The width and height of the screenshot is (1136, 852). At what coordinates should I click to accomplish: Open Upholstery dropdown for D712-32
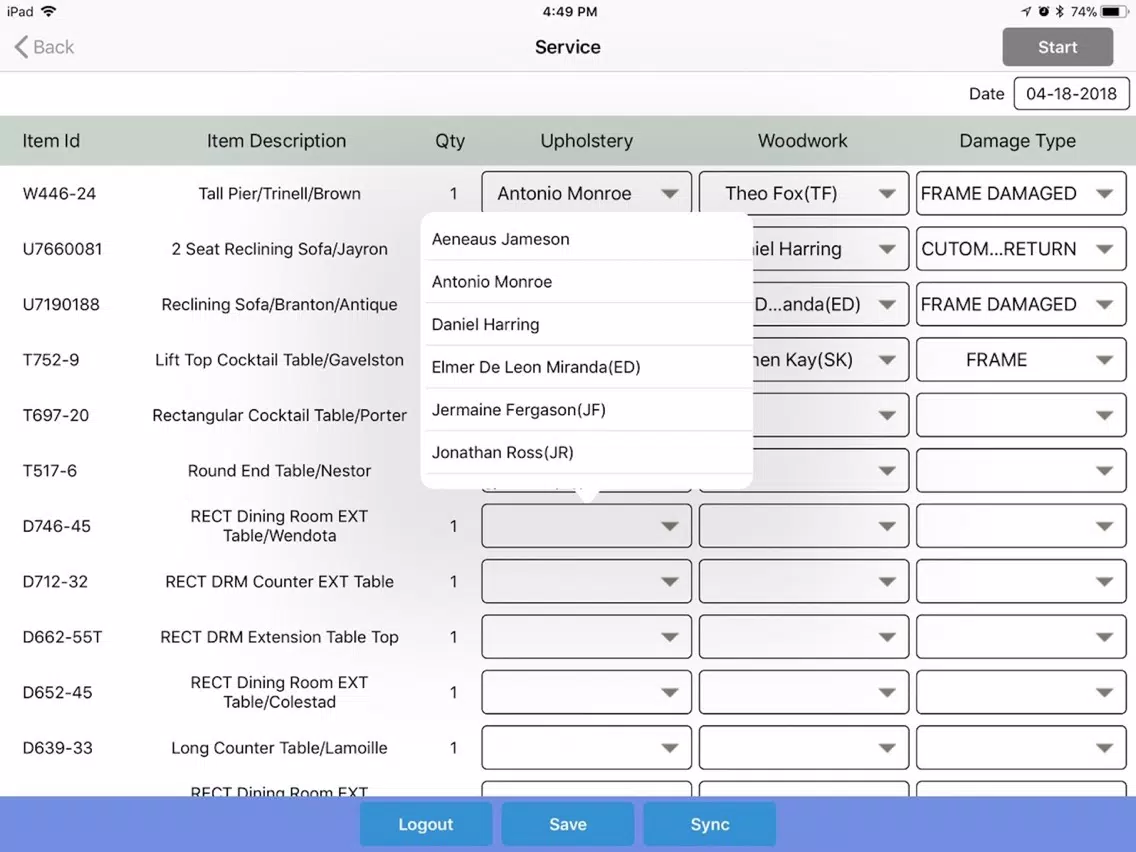[586, 582]
